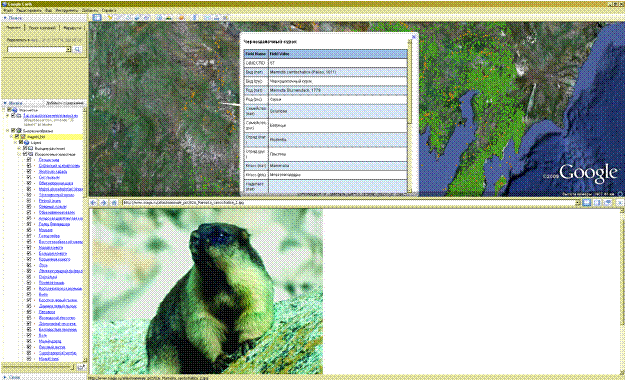Screen dimensions: 626x381
Task: Open the embedded browser home page
Action: click(114, 203)
